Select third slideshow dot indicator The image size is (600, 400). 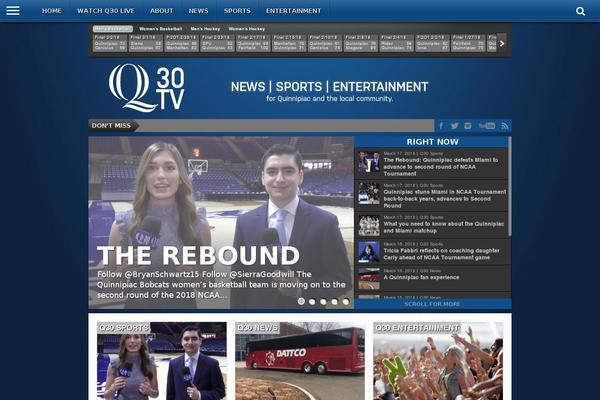click(323, 302)
